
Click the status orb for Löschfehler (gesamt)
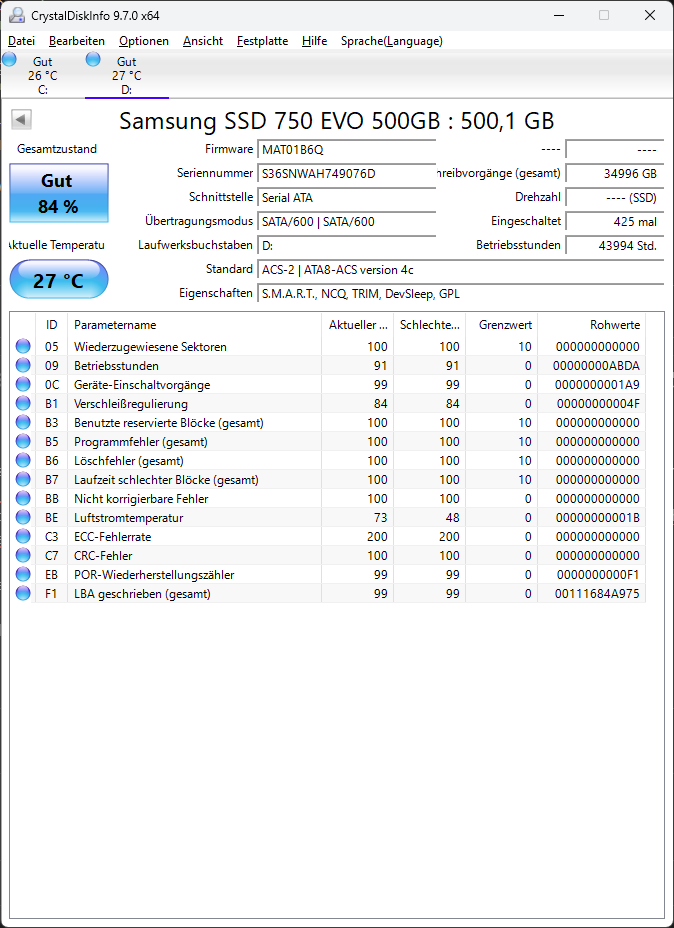coord(23,460)
